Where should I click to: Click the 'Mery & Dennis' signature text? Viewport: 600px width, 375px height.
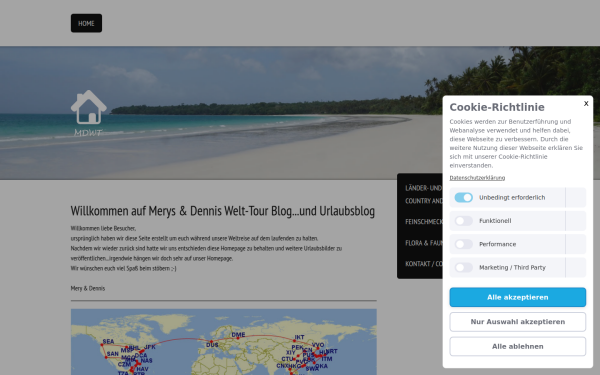tap(88, 288)
